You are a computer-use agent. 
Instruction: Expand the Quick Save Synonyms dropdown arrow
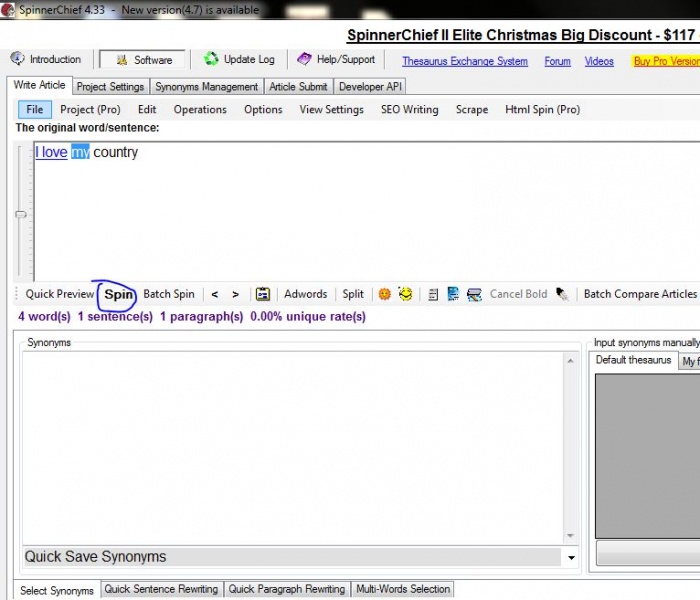(571, 558)
